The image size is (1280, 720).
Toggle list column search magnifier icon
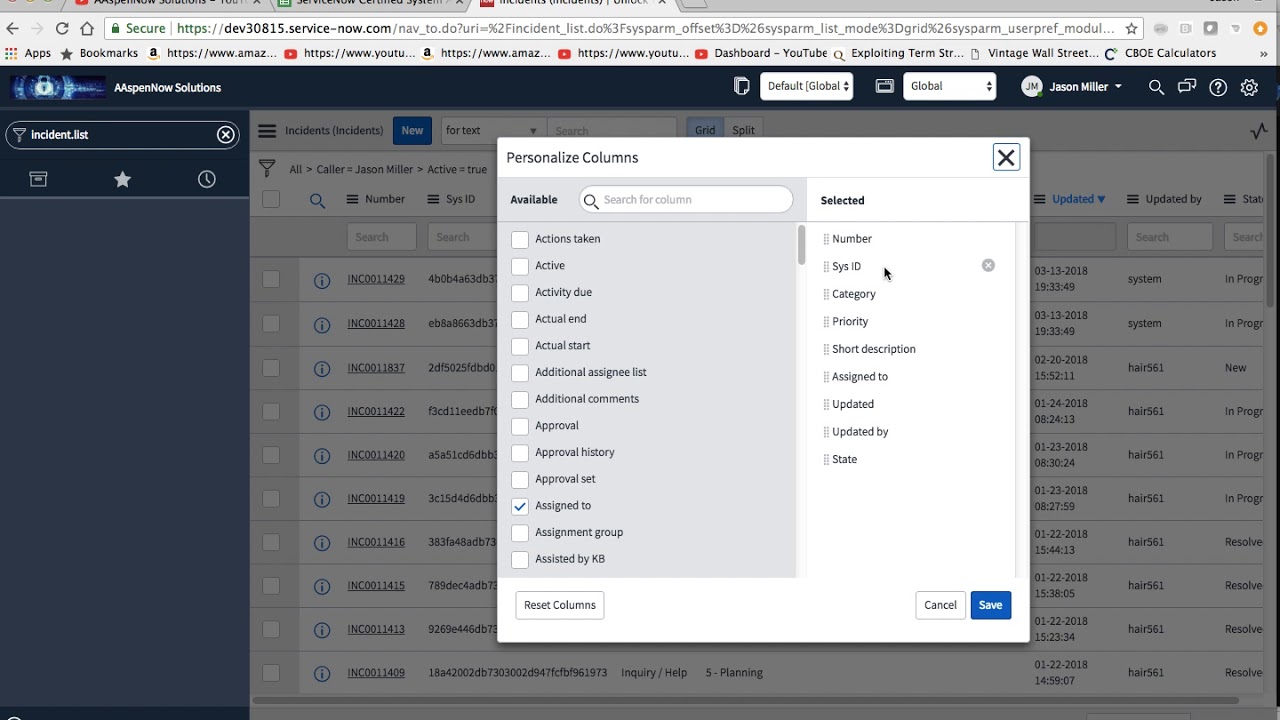point(317,200)
